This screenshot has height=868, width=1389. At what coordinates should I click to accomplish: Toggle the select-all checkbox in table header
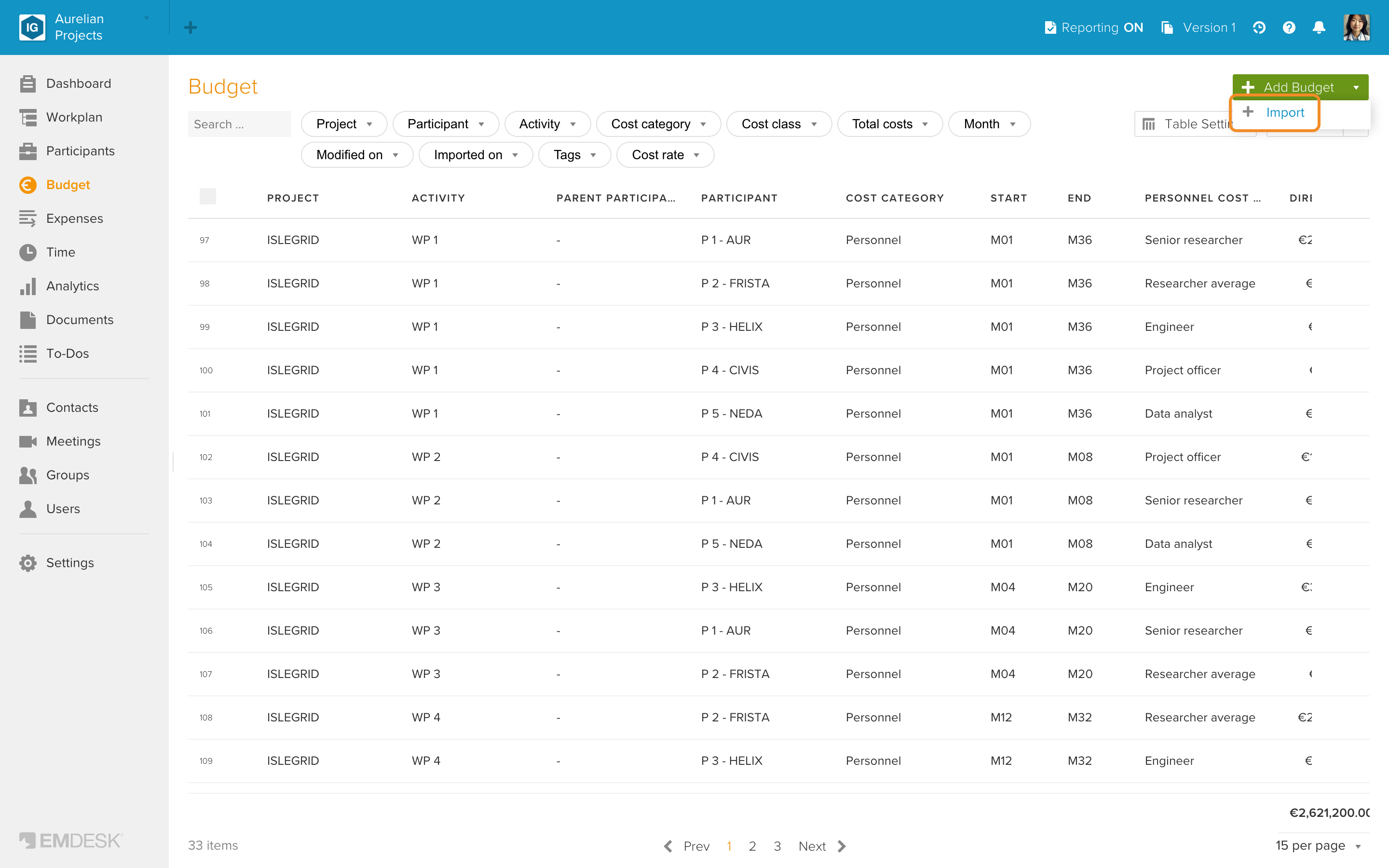208,196
